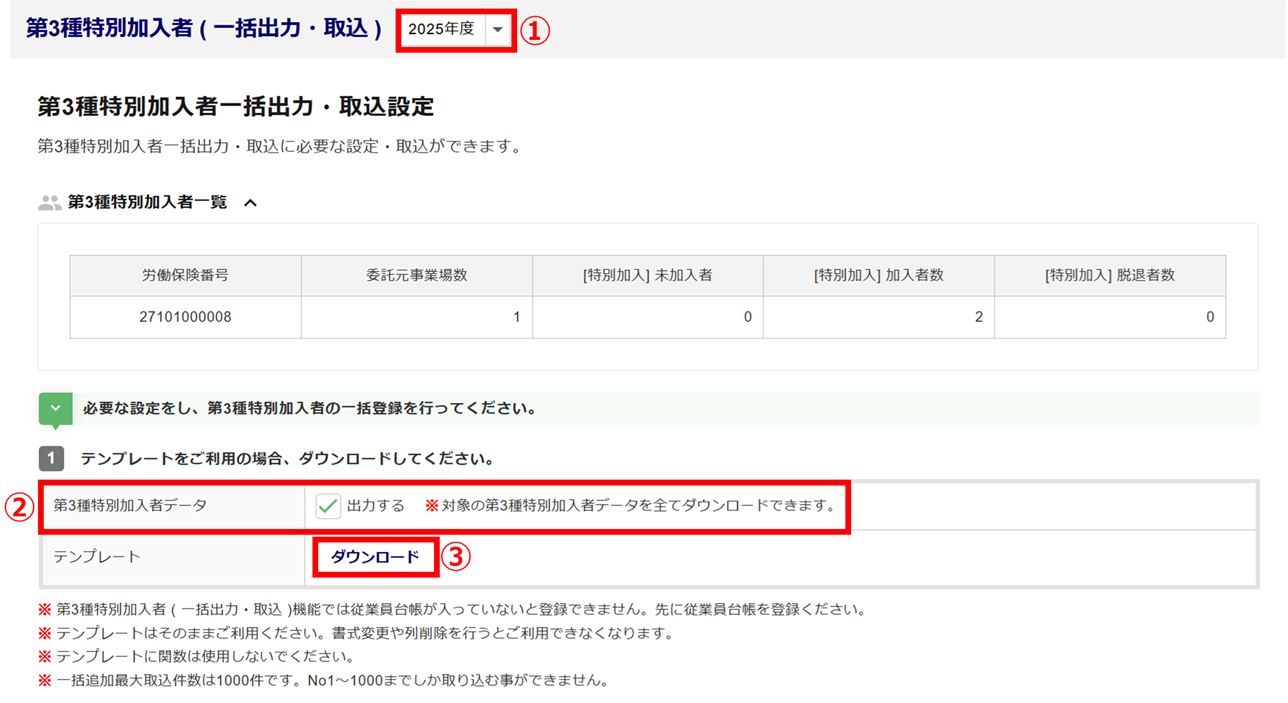This screenshot has width=1288, height=703.
Task: Click the gray step 1 number badge
Action: coord(51,459)
